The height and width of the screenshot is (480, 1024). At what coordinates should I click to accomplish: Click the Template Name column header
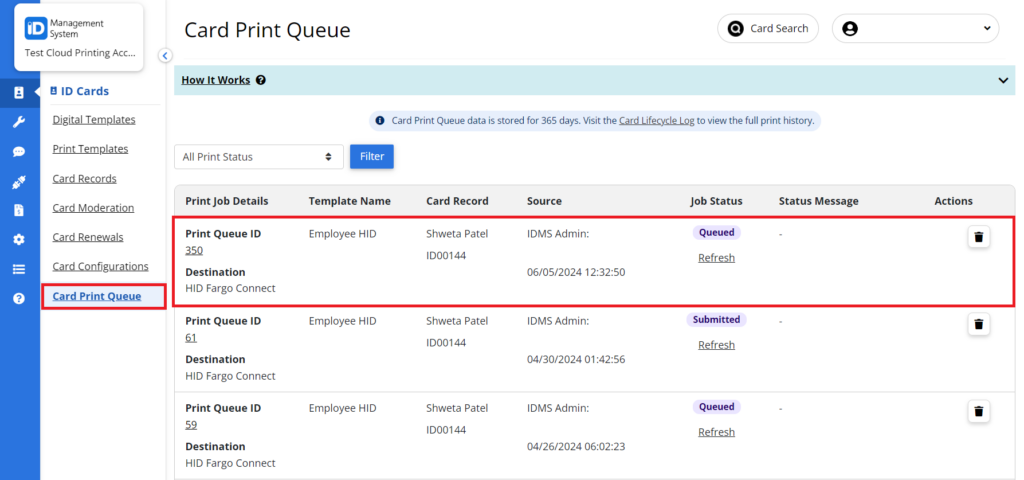coord(349,201)
